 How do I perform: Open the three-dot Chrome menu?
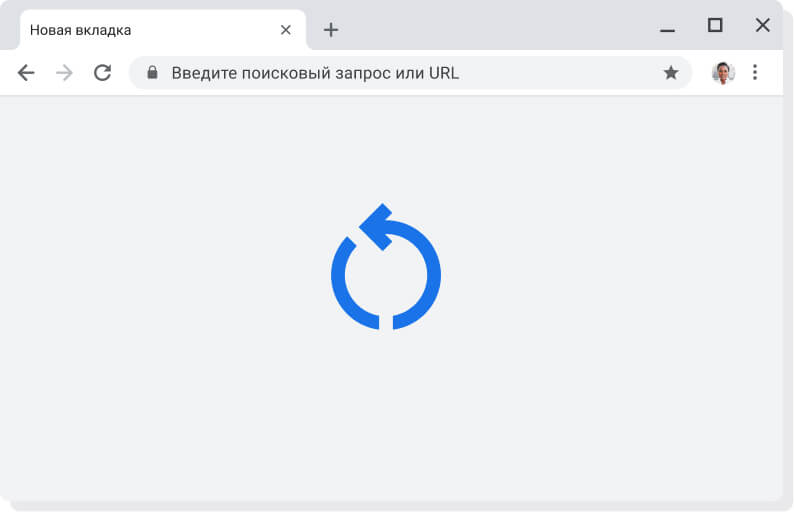[x=755, y=73]
